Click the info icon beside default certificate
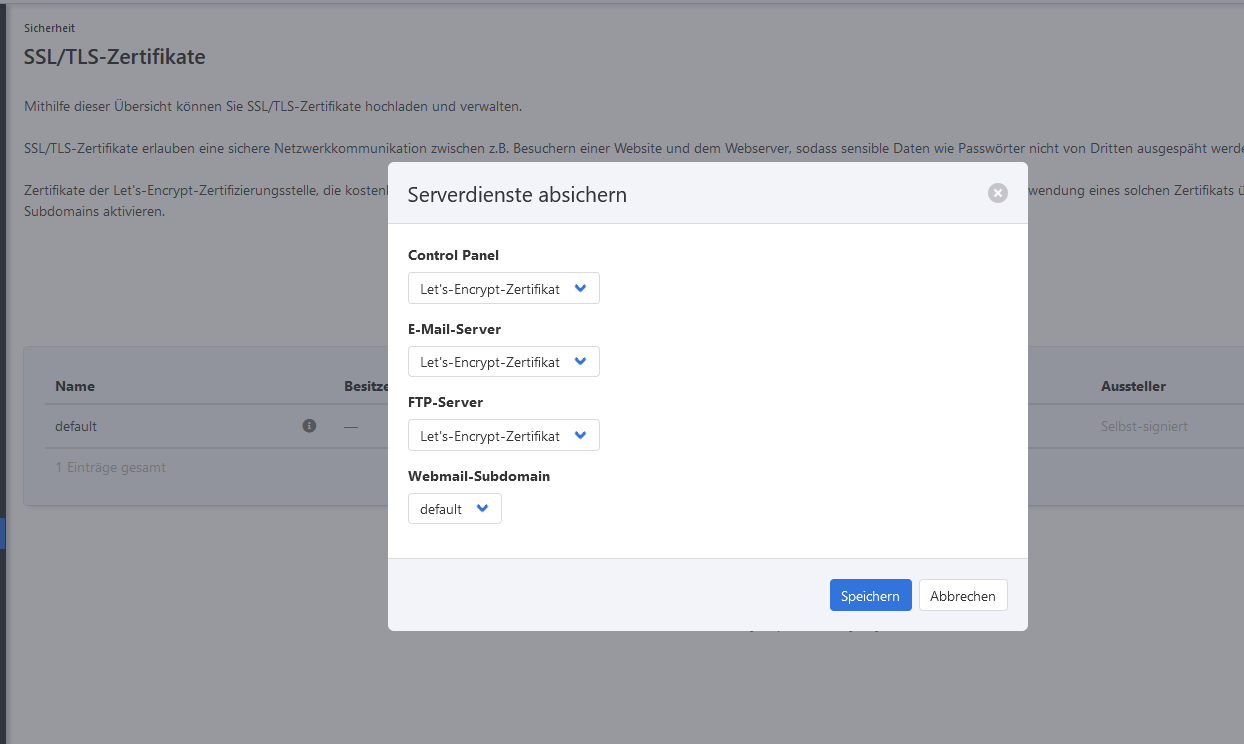This screenshot has height=744, width=1244. [309, 426]
